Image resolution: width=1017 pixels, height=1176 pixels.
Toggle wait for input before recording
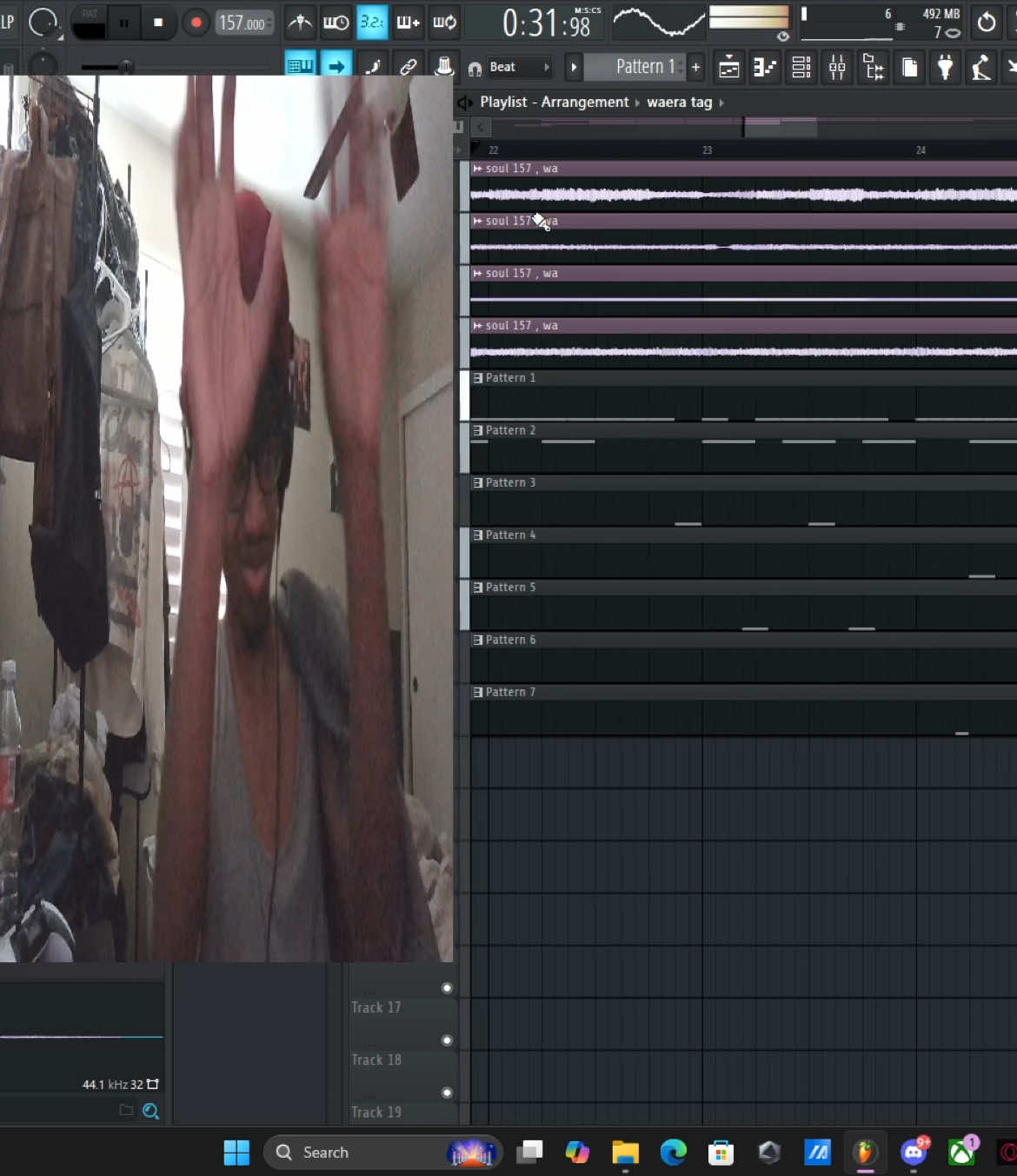tap(336, 23)
